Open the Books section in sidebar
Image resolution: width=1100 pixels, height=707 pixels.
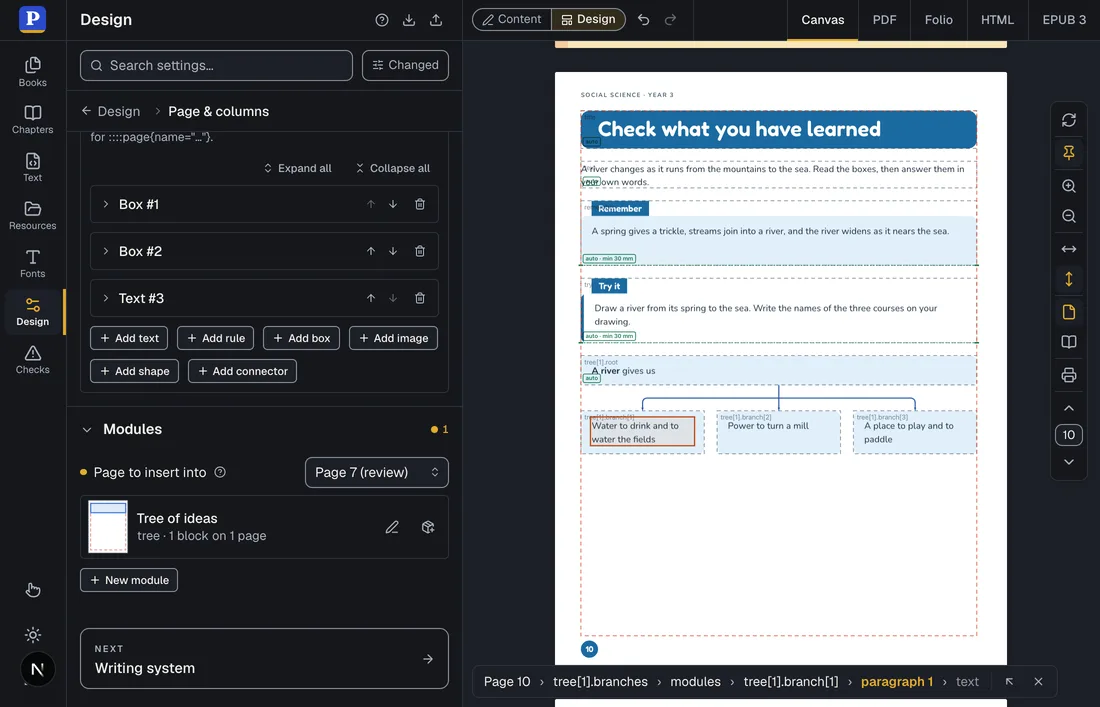[x=32, y=72]
